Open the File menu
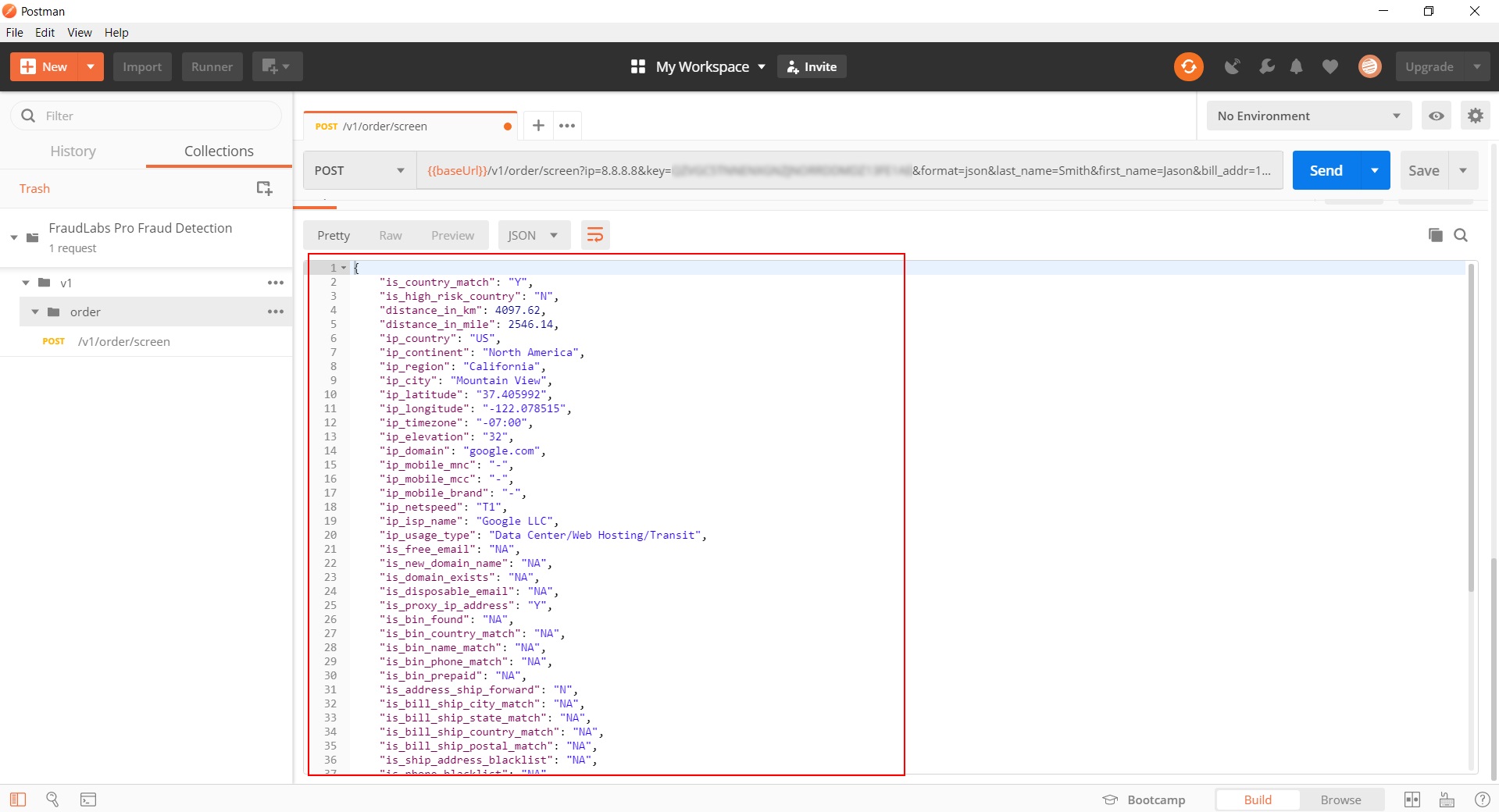The width and height of the screenshot is (1499, 812). 14,32
